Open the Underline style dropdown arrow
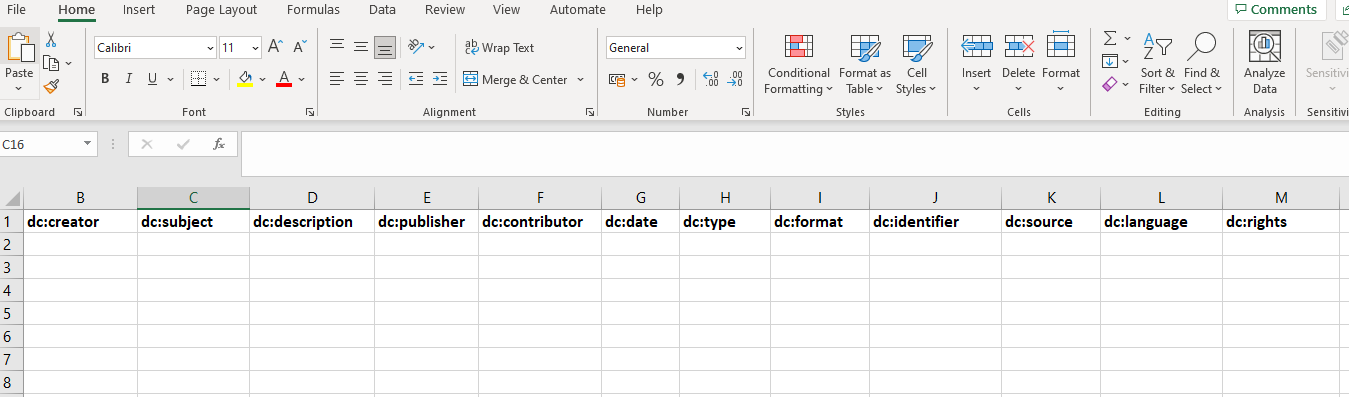 click(x=170, y=79)
